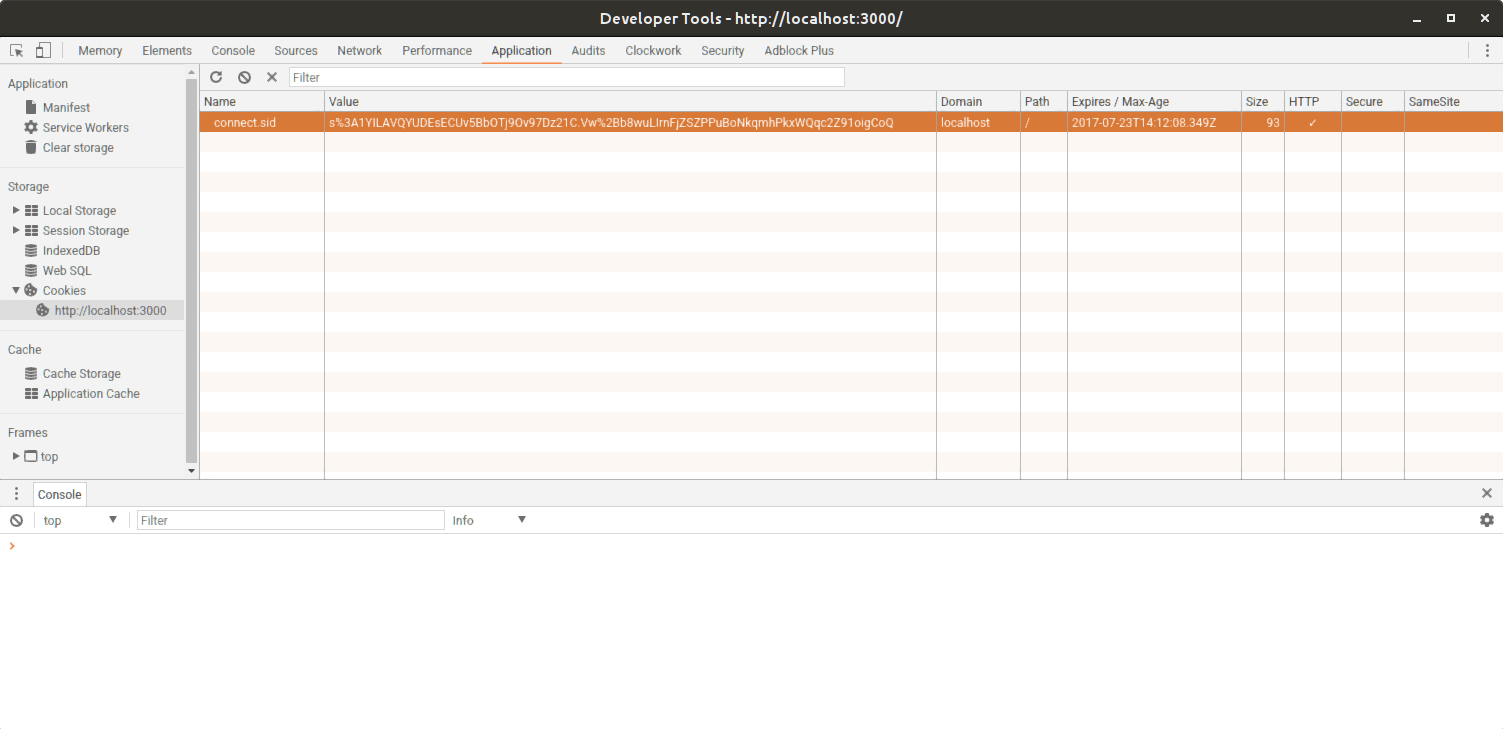Open the DevTools three-dot customize menu
The image size is (1503, 729).
click(1489, 50)
